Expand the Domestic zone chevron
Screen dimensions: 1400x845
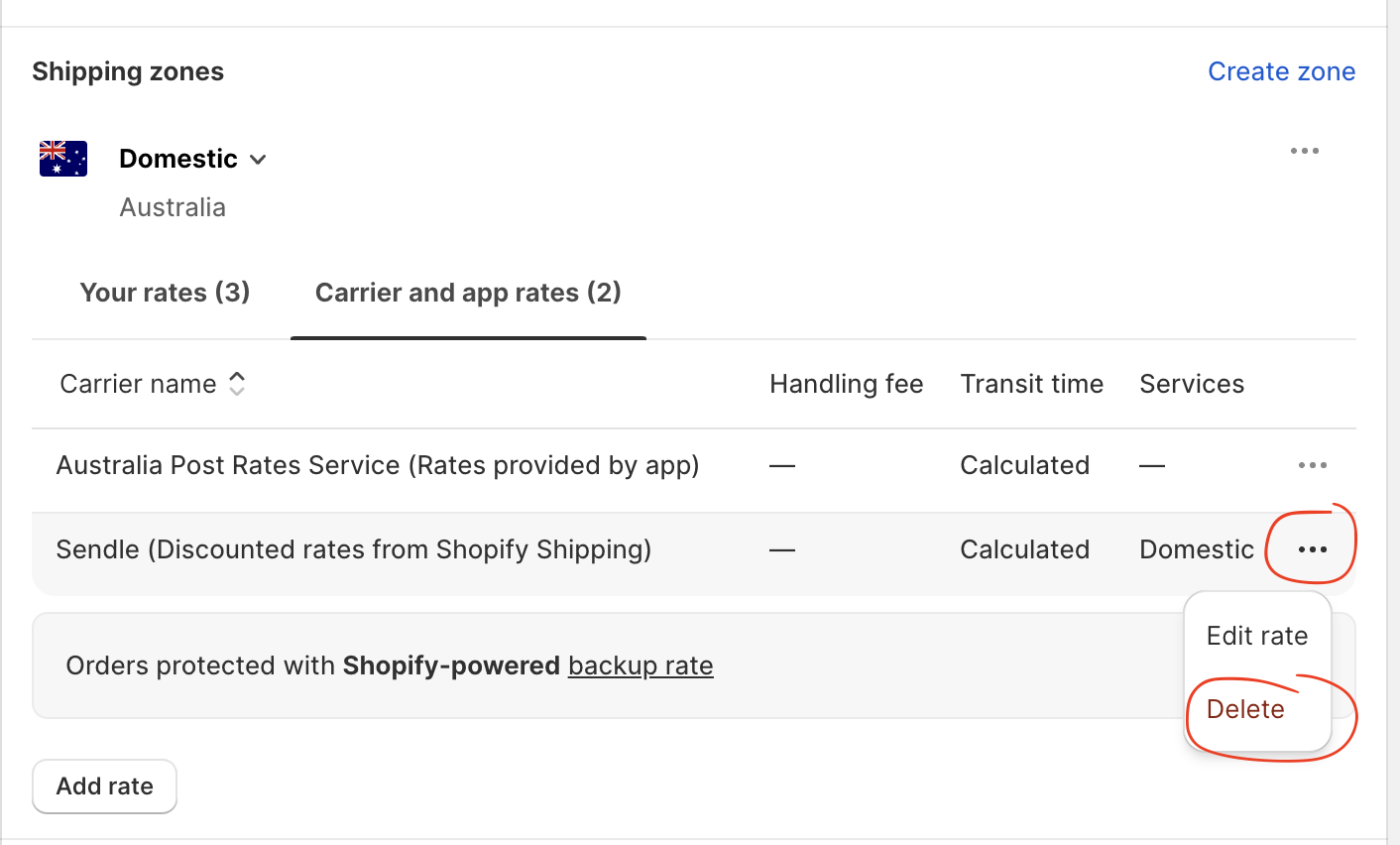[x=259, y=160]
